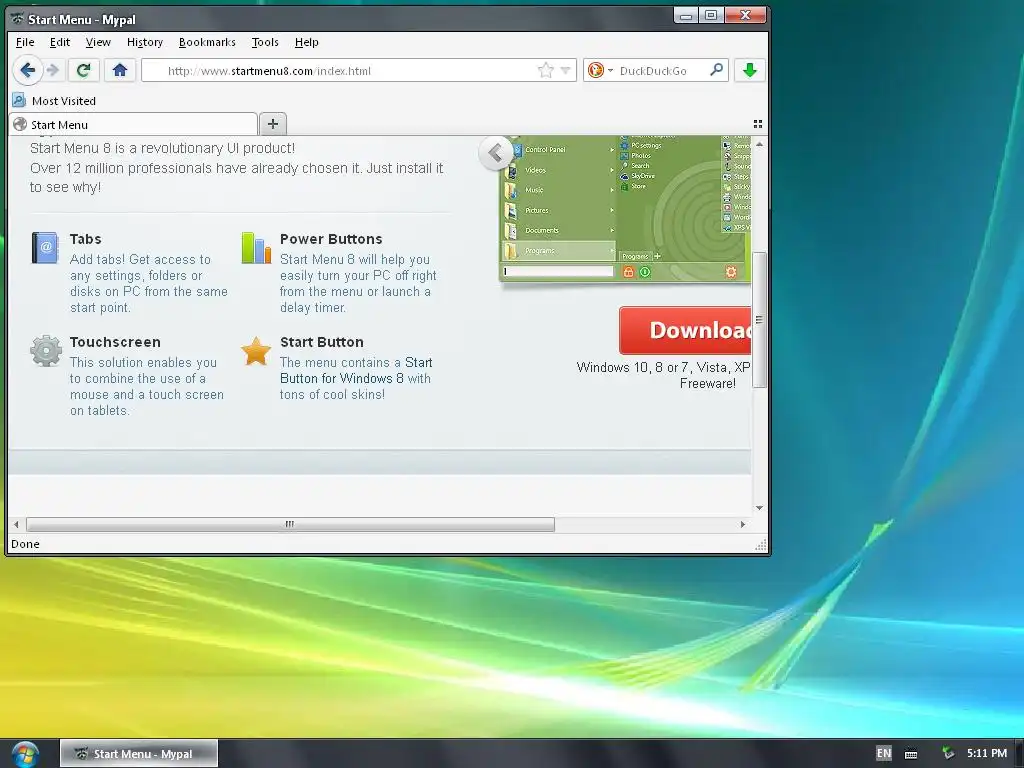Viewport: 1024px width, 768px height.
Task: Click the Tabs address book icon
Action: 45,248
